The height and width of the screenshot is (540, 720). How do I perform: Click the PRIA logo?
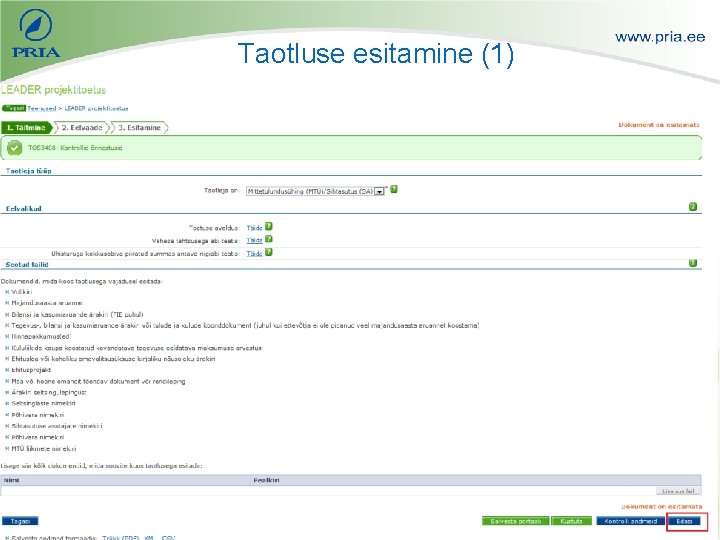36,34
